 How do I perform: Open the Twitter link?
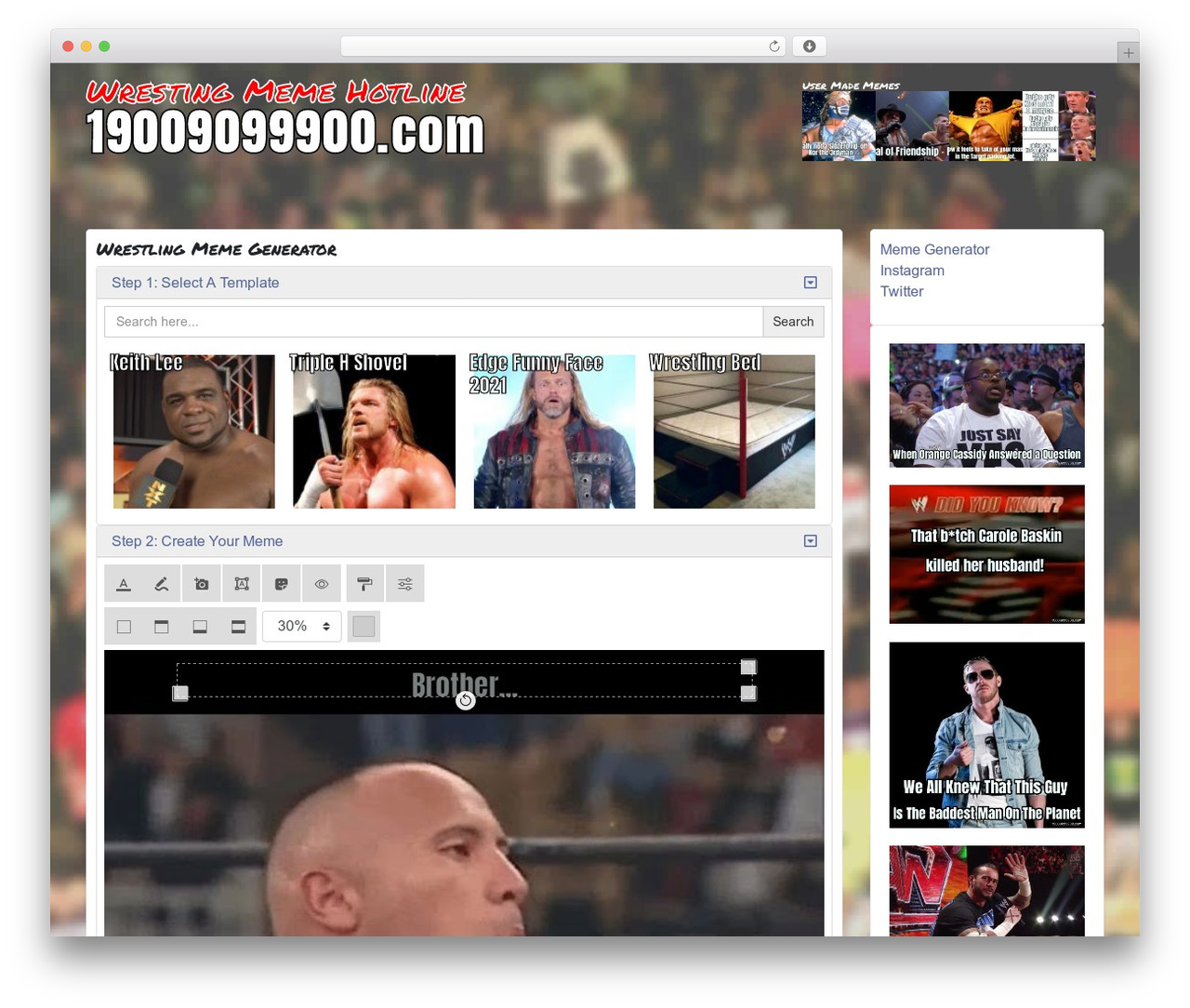[x=902, y=291]
